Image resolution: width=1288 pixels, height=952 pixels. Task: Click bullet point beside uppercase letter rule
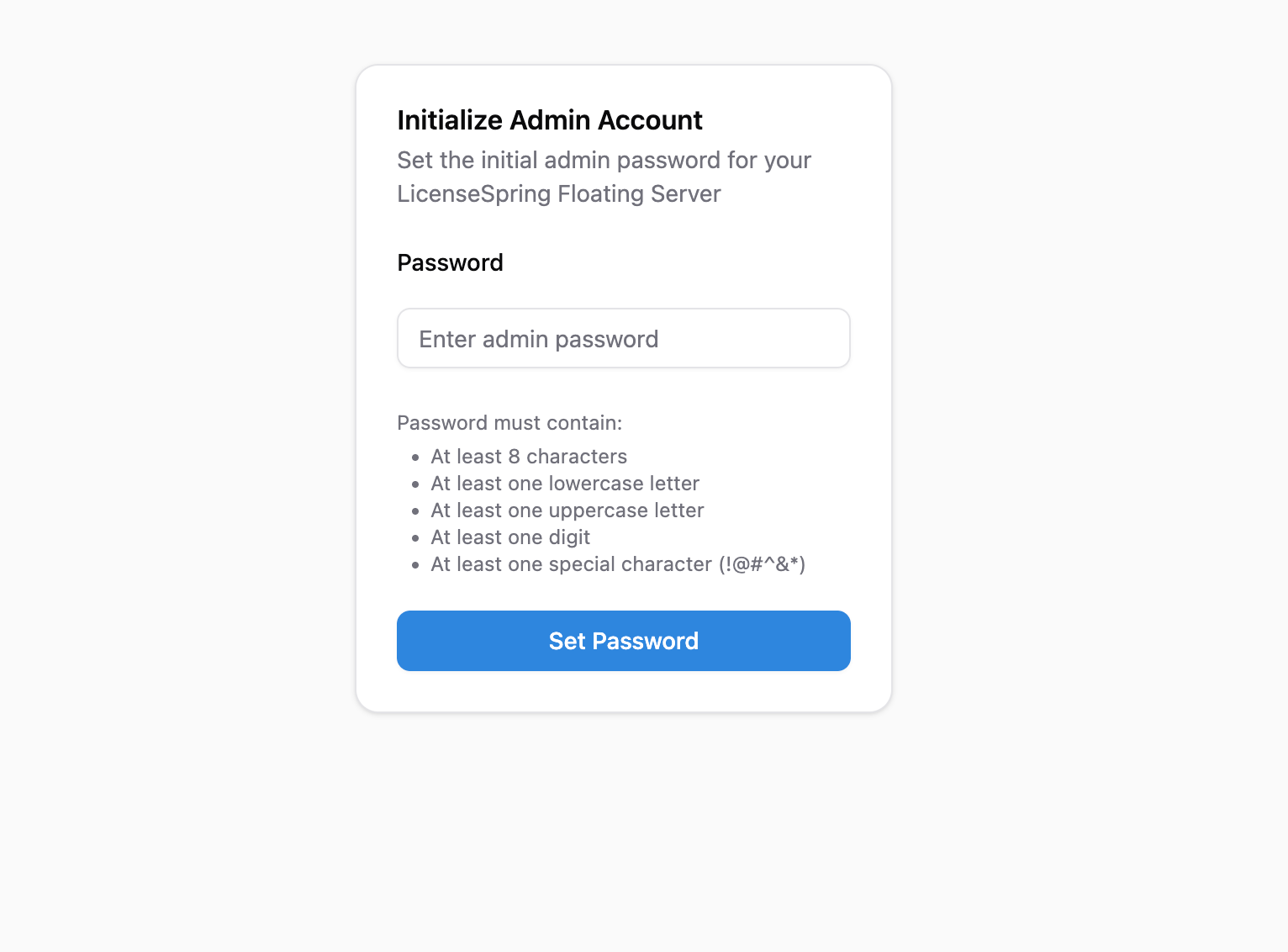click(x=415, y=511)
